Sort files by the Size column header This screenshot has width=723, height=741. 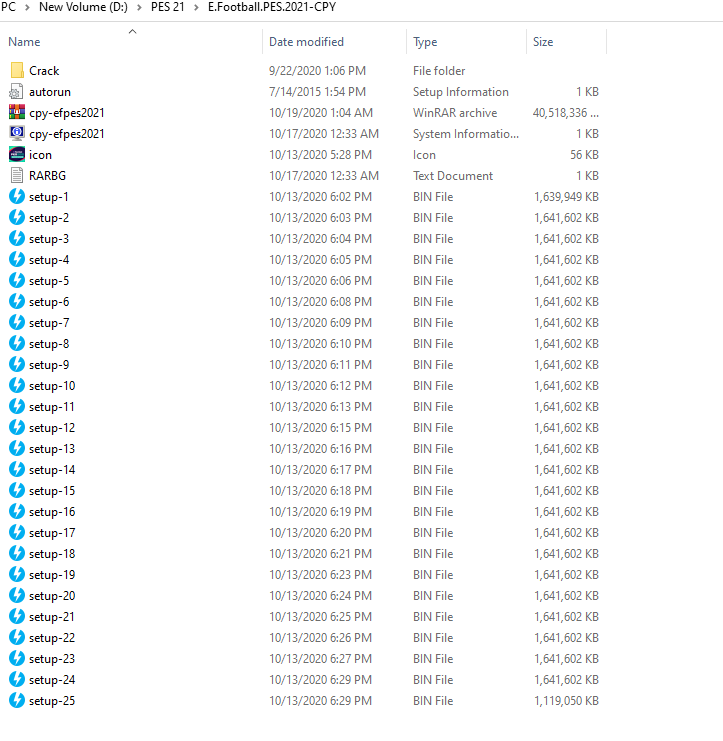tap(543, 42)
